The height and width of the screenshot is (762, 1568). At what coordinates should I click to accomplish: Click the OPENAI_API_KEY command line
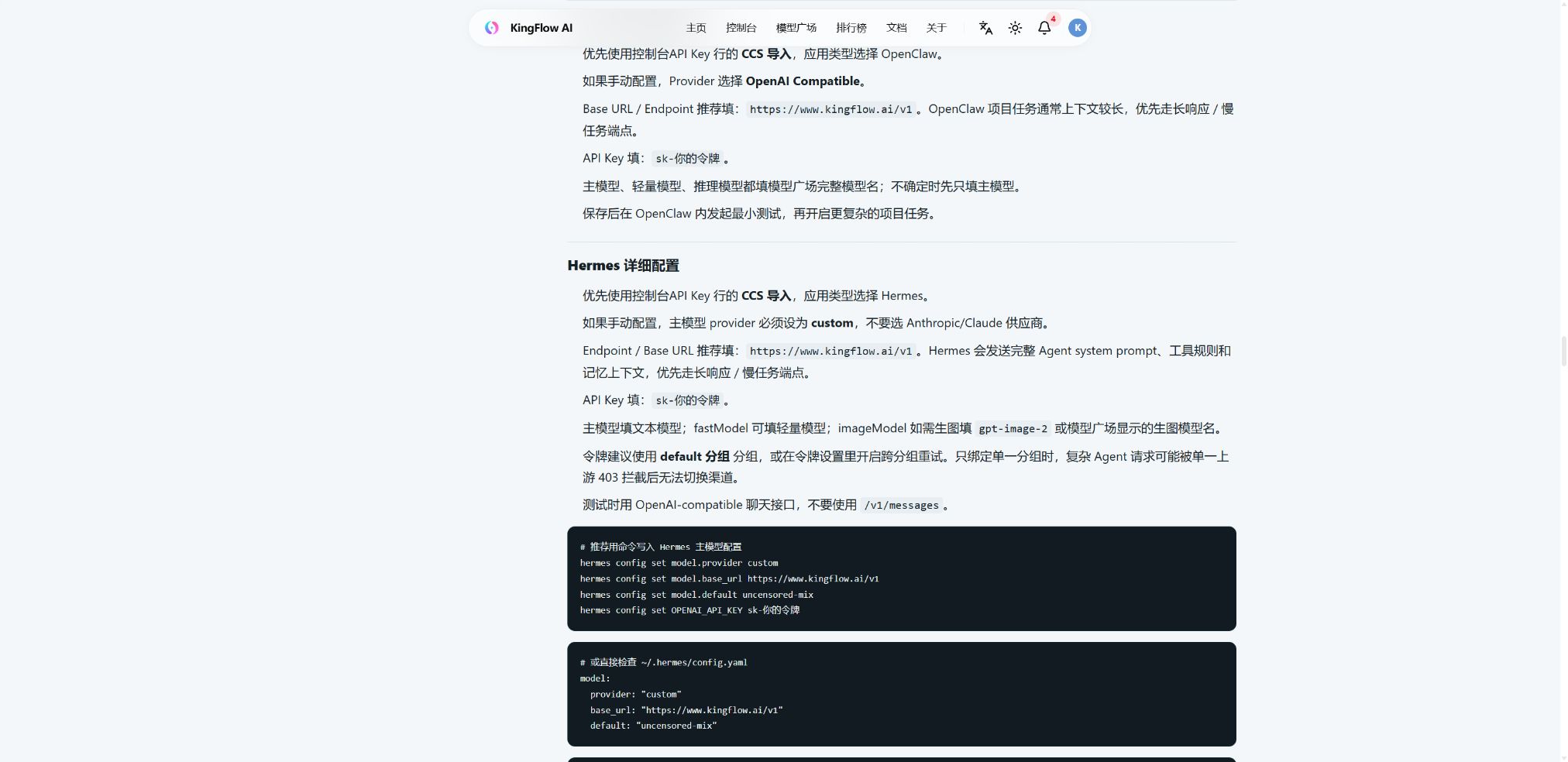(689, 610)
